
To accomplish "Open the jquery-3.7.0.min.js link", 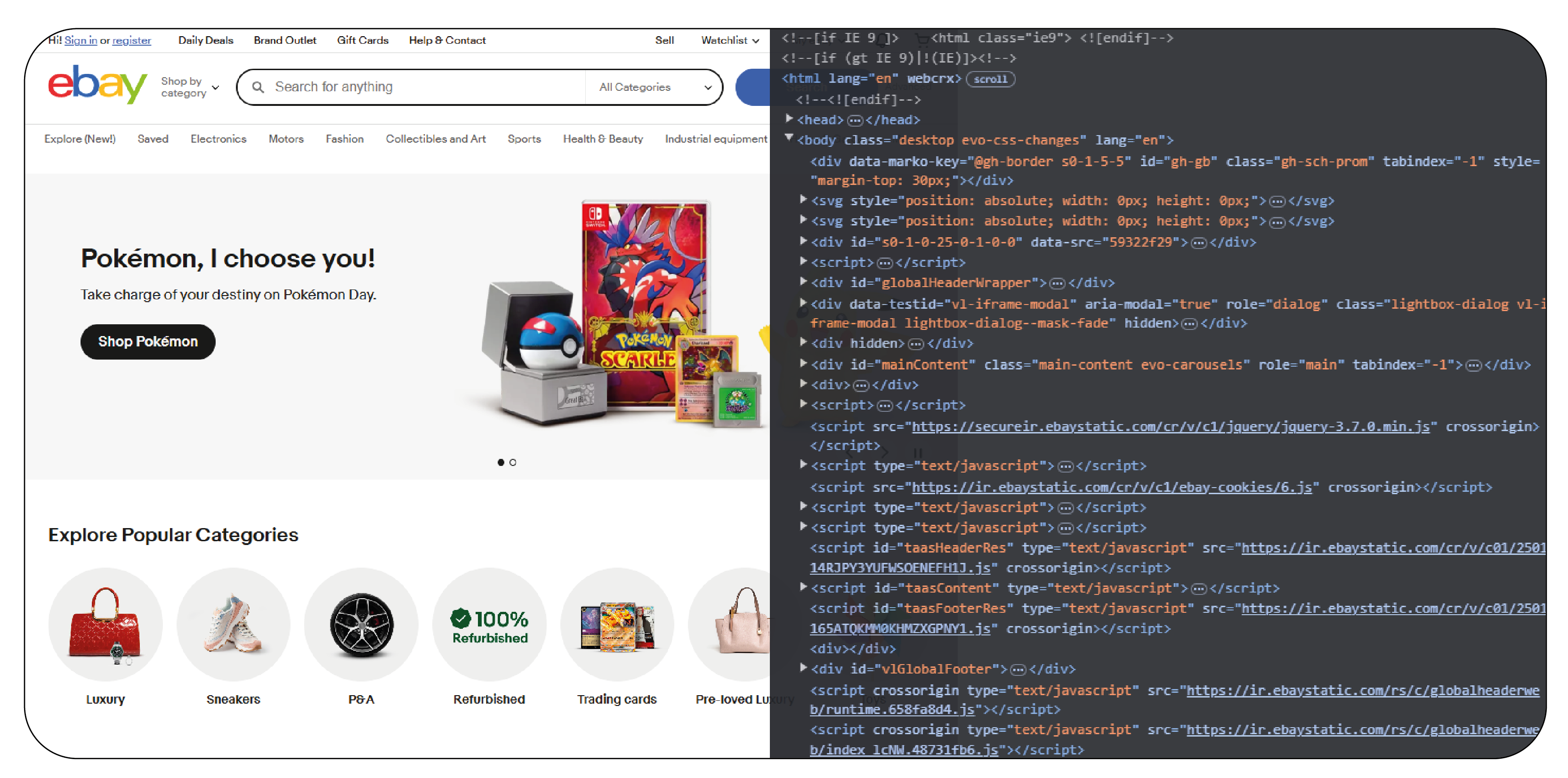I will pyautogui.click(x=1170, y=427).
